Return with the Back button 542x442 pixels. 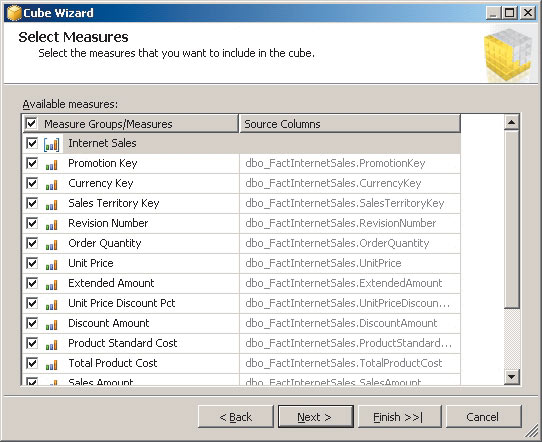(236, 417)
